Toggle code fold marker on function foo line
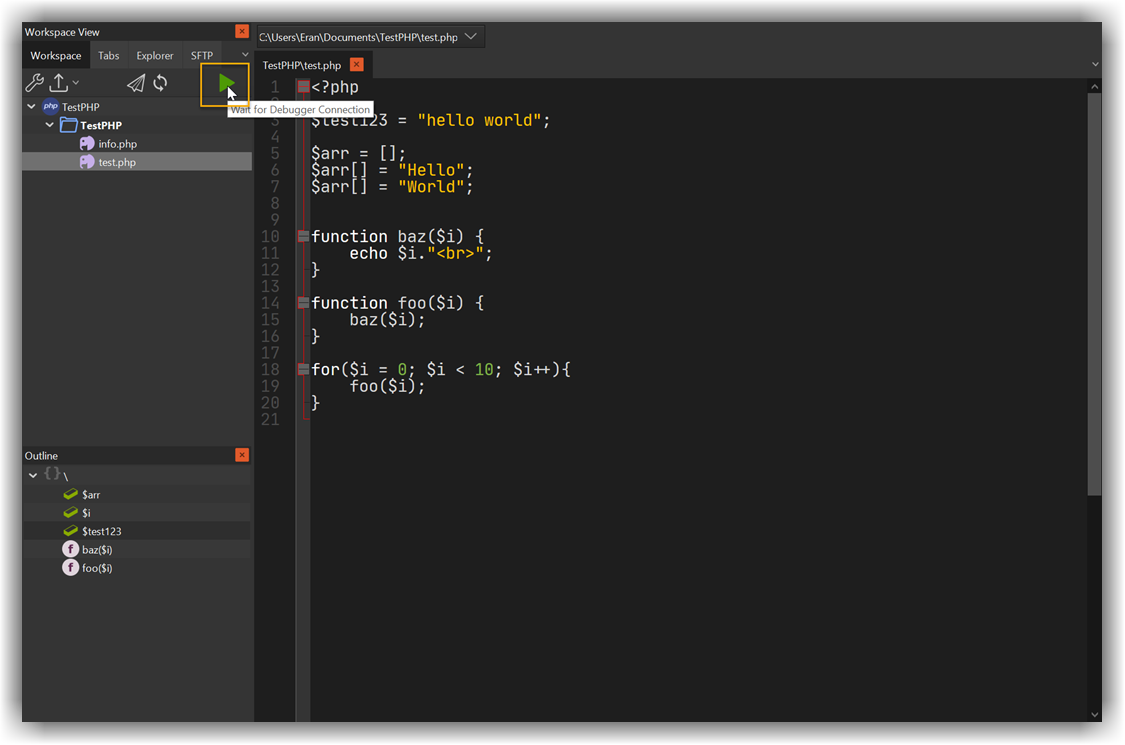The image size is (1125, 745). (x=303, y=302)
